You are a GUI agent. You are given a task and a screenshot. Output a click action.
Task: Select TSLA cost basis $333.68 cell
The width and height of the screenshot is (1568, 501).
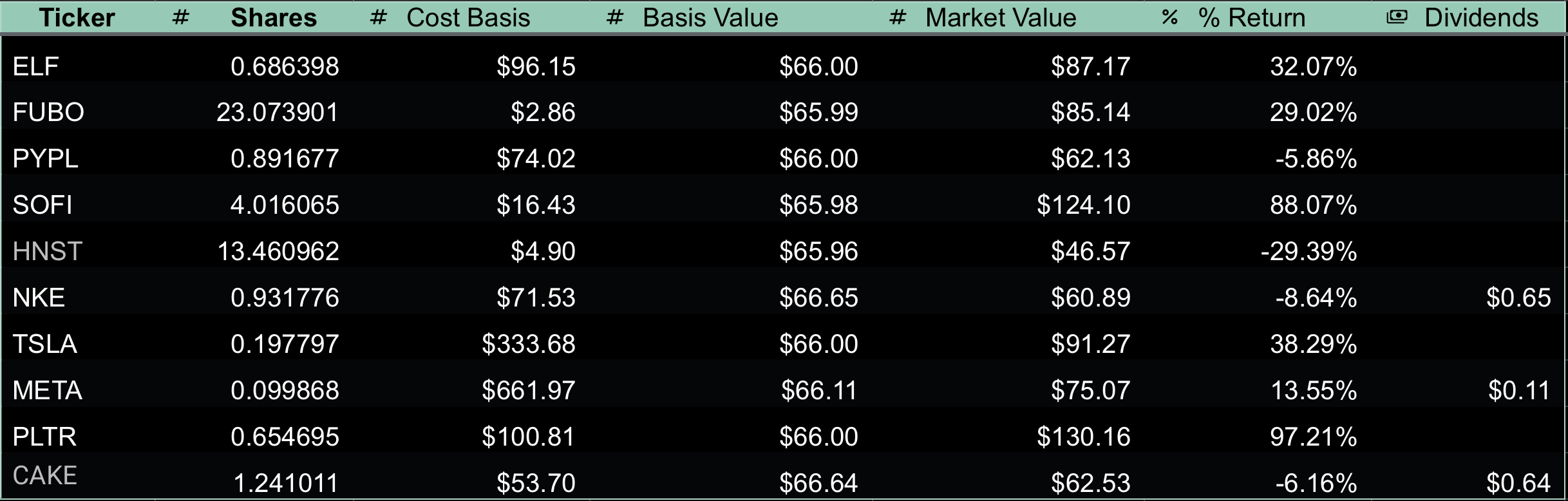(x=528, y=344)
